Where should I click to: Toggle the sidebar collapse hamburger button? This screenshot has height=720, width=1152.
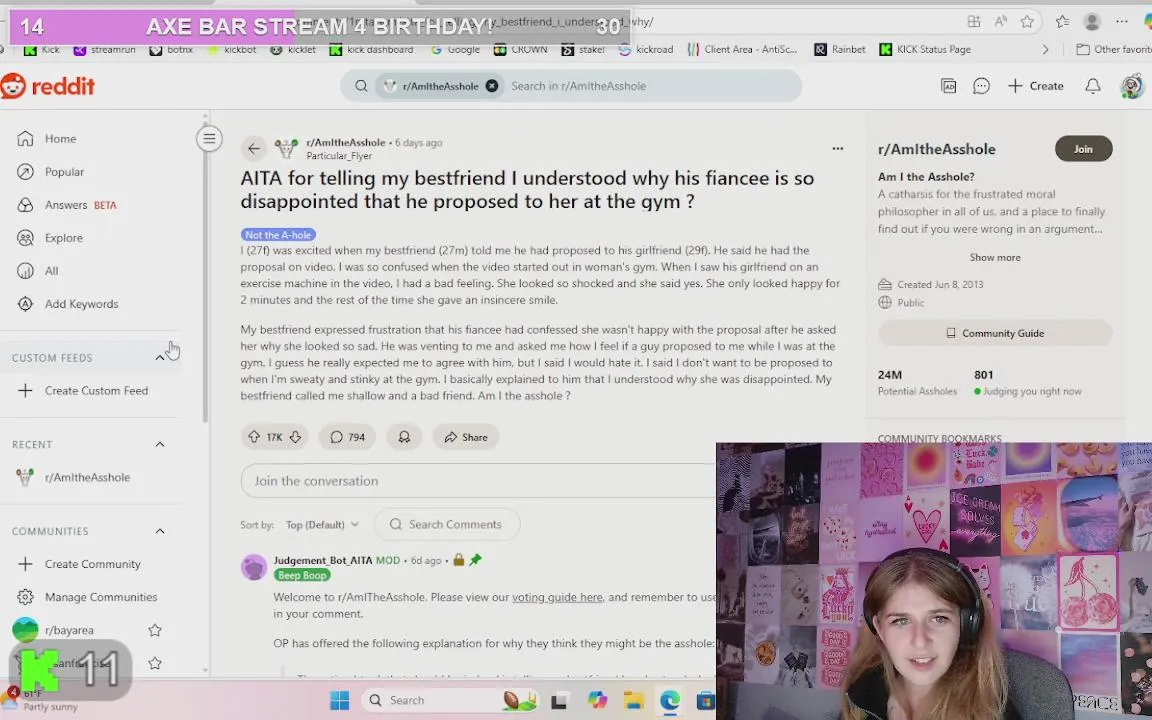(x=209, y=138)
